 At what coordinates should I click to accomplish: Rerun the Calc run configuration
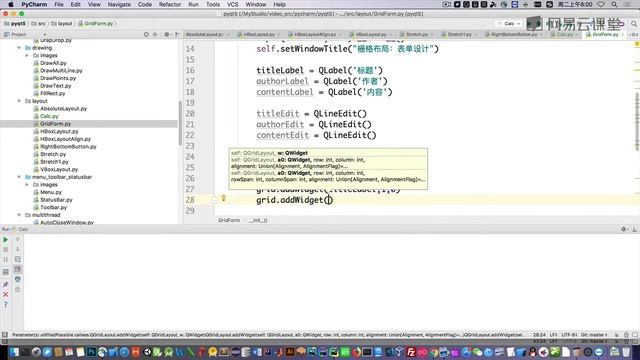tap(6, 240)
